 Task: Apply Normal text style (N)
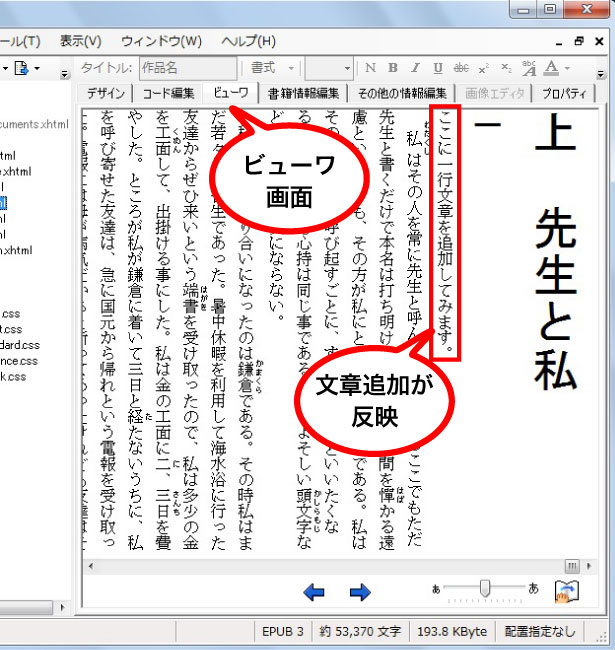tap(370, 68)
